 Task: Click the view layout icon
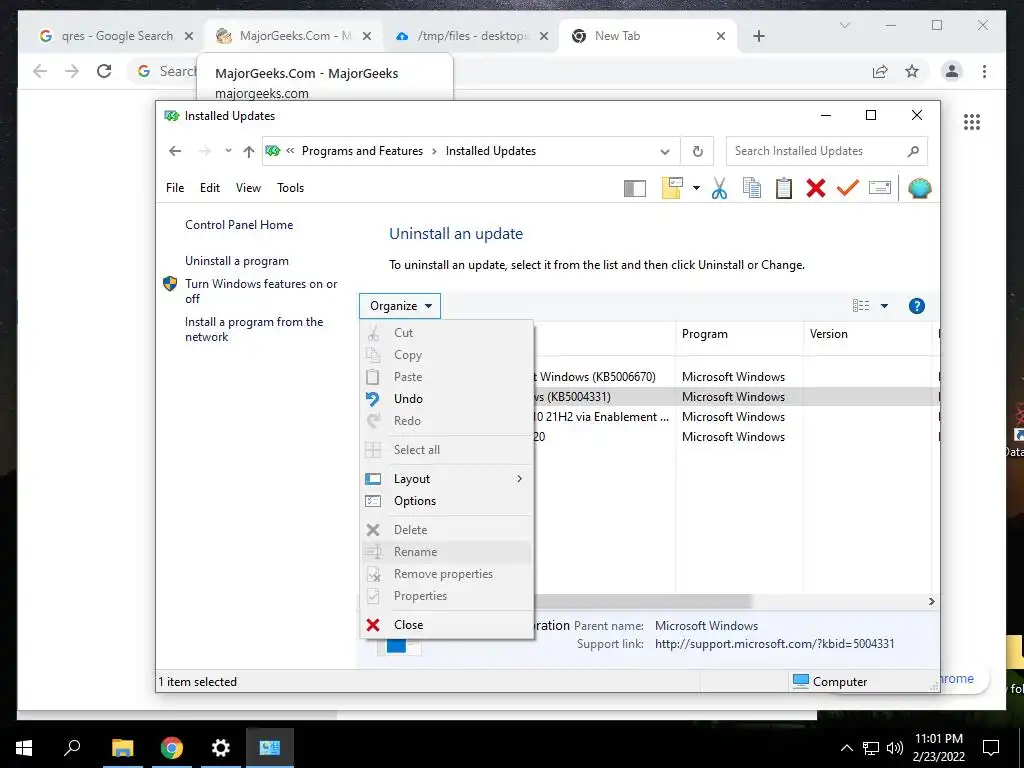pos(861,306)
